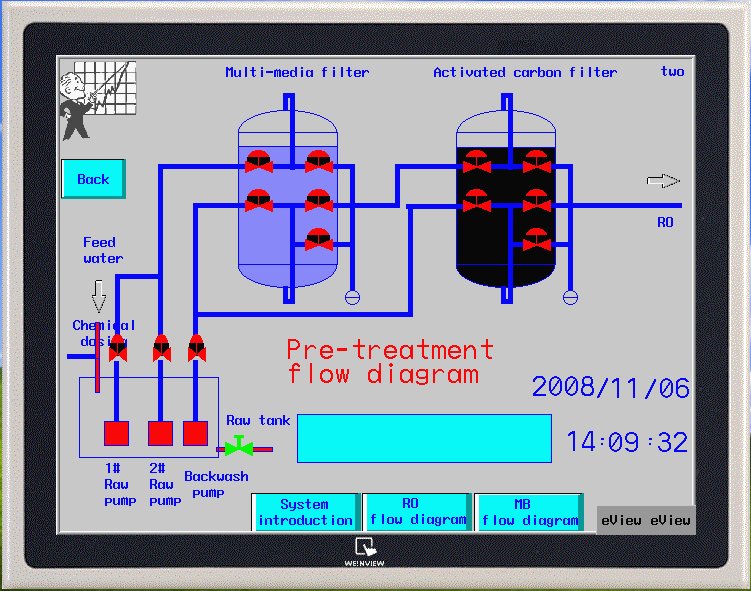
Task: Click the Multi-media filter label
Action: click(x=297, y=72)
